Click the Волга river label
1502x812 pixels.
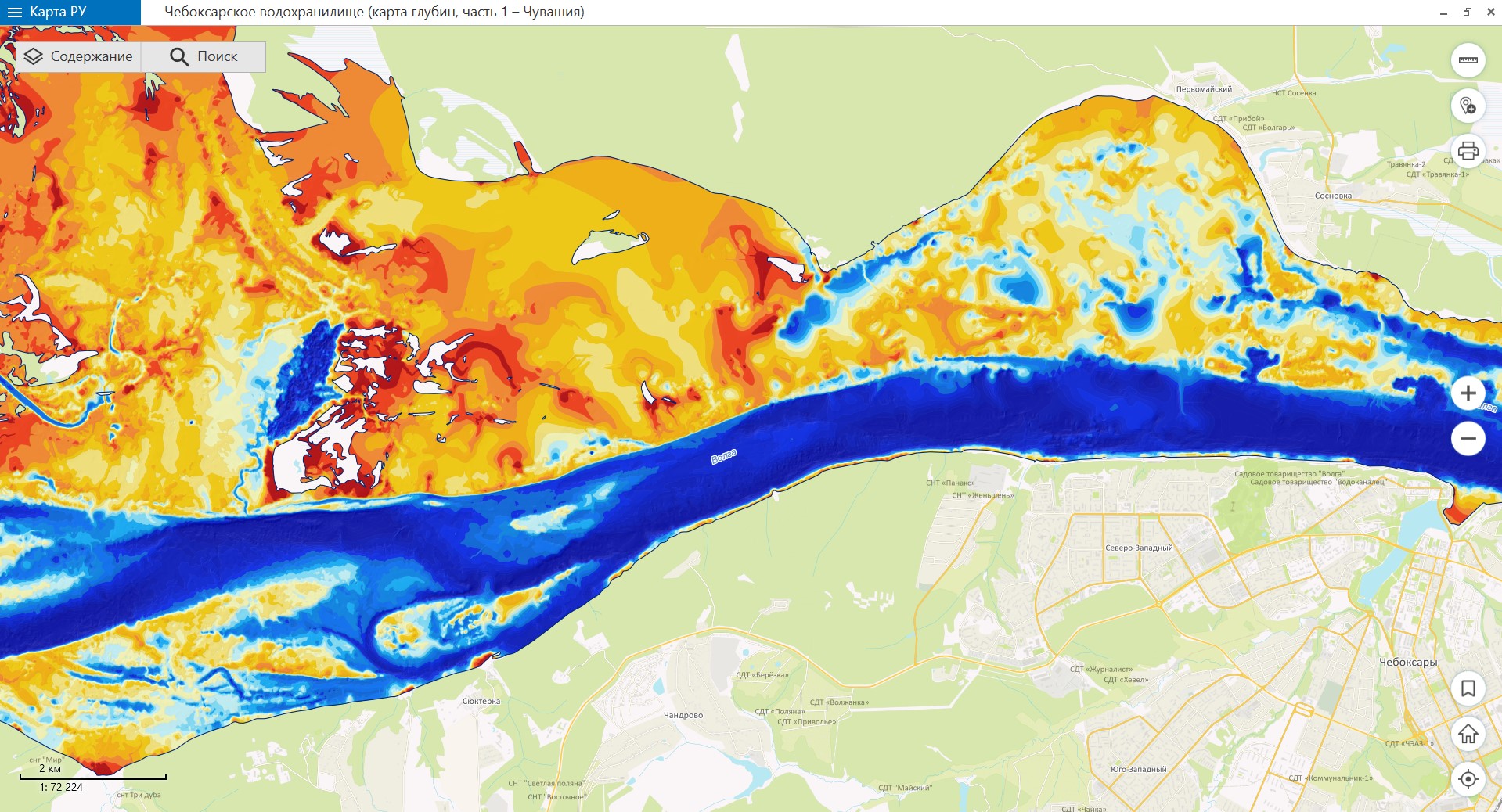click(x=723, y=457)
